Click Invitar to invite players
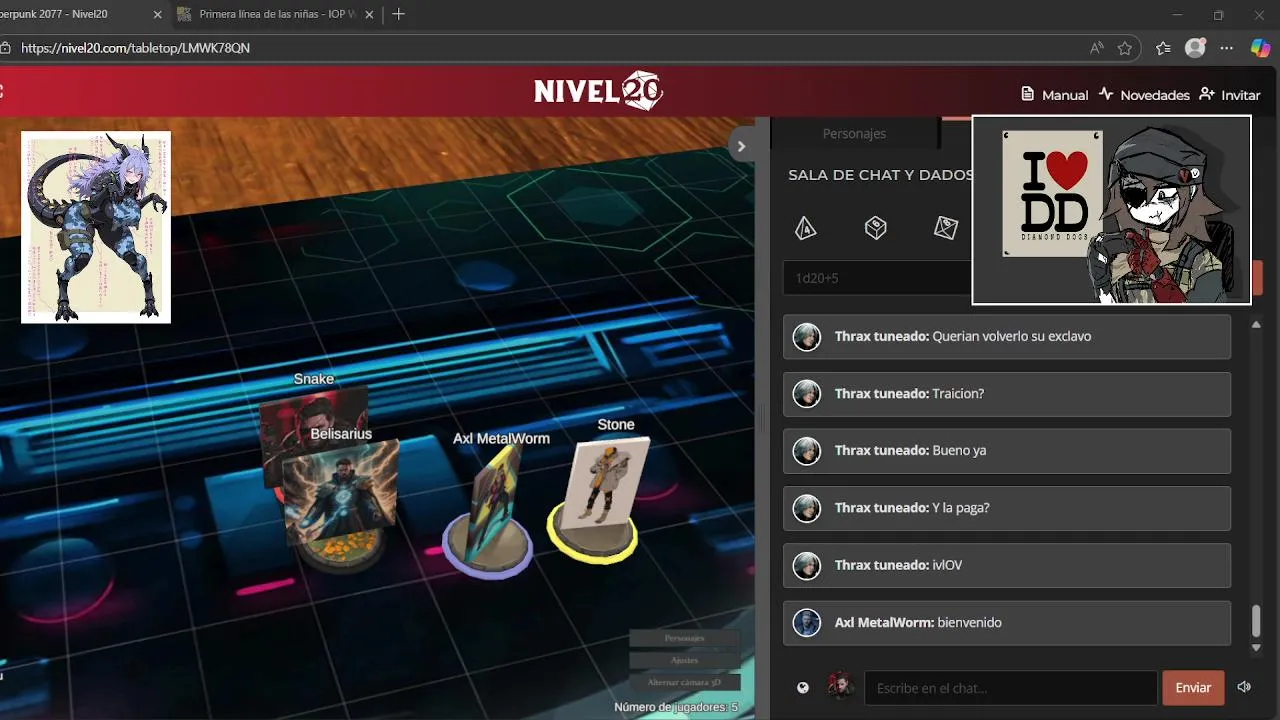1280x720 pixels. (x=1230, y=95)
